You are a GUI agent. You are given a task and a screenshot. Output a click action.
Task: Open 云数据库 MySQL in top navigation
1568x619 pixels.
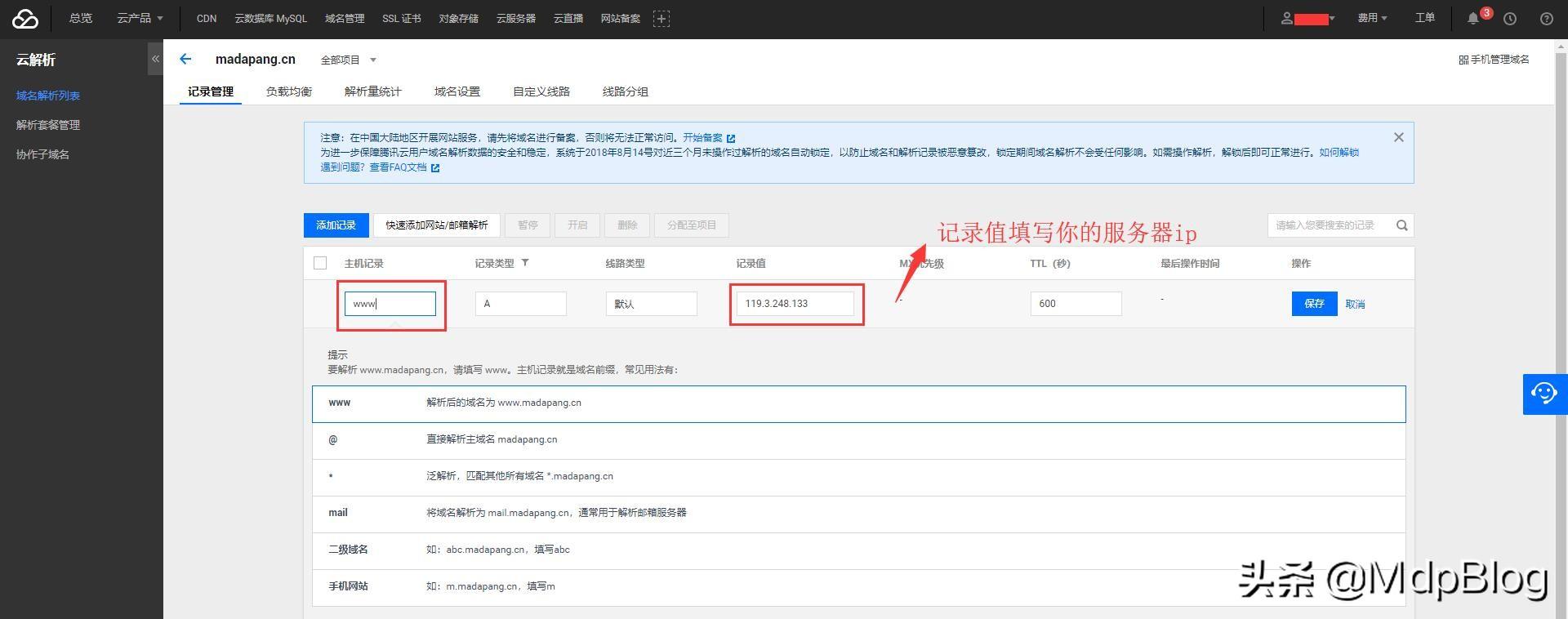pos(271,18)
